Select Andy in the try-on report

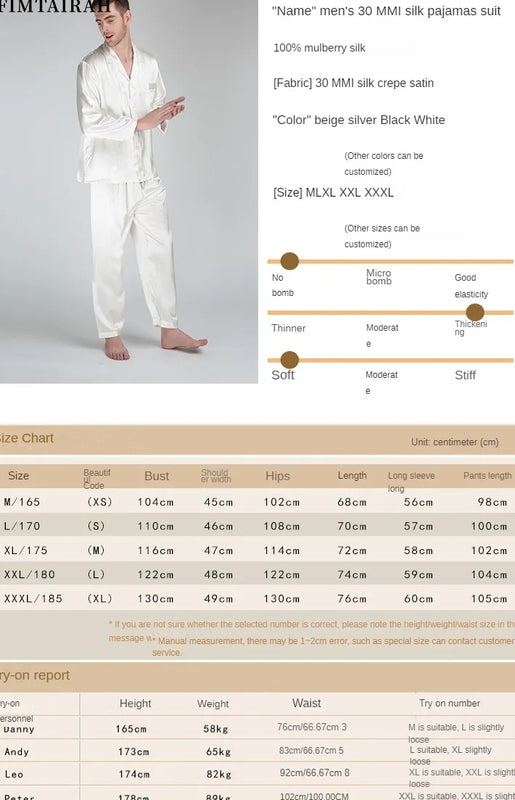(x=16, y=752)
